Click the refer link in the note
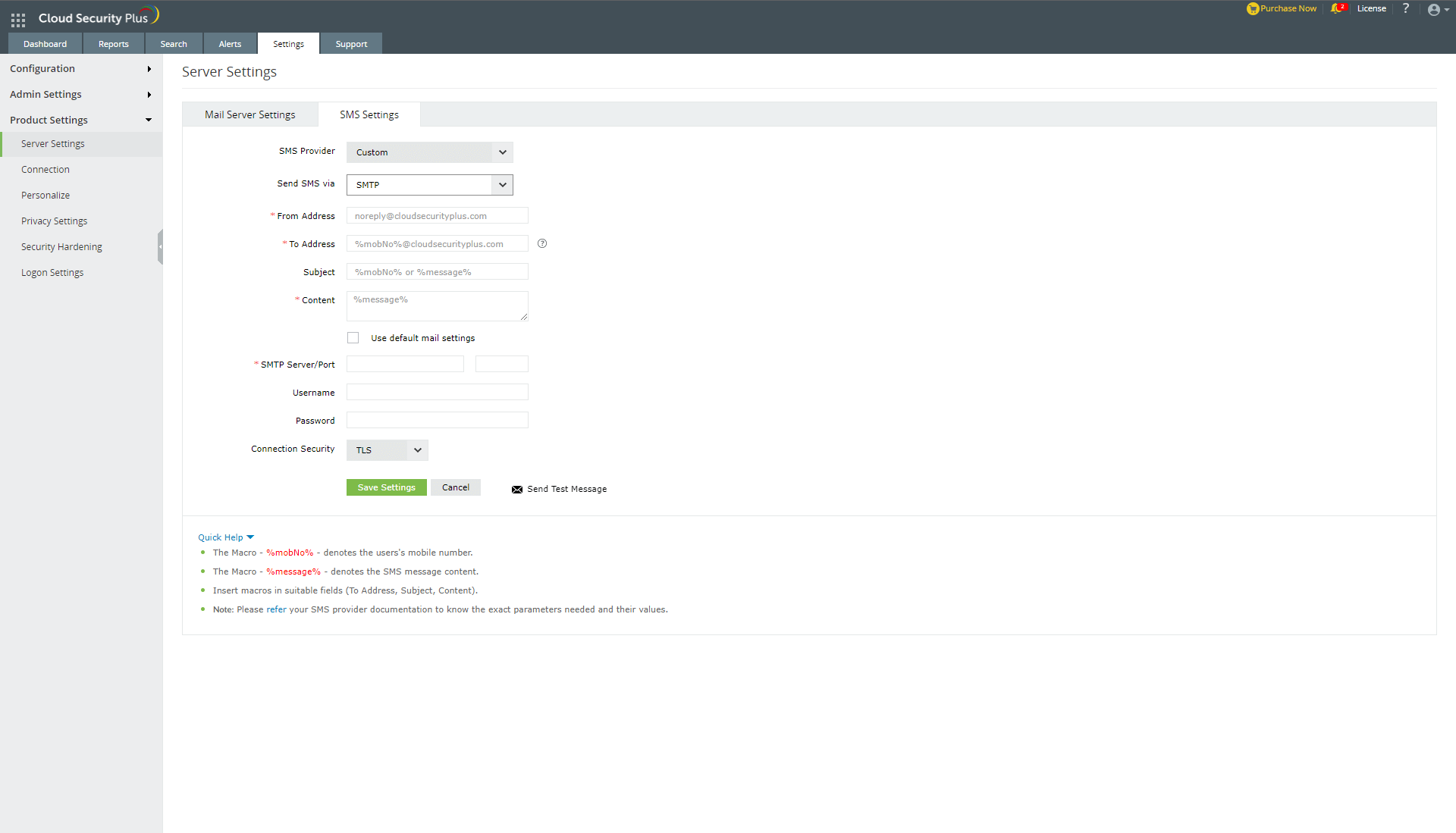 point(276,609)
